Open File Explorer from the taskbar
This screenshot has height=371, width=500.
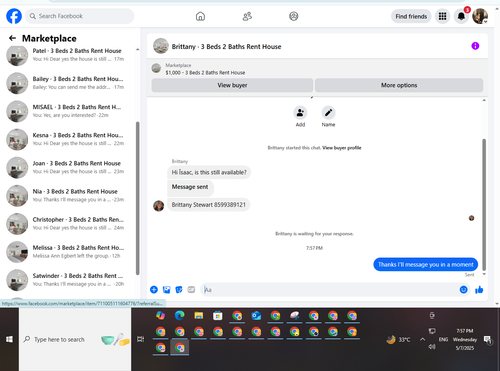pos(199,315)
